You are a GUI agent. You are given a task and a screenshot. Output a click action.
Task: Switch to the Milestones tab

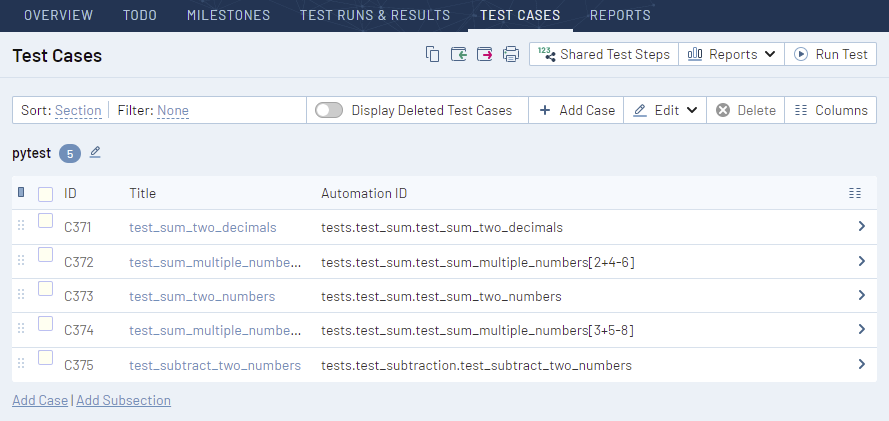pyautogui.click(x=228, y=15)
